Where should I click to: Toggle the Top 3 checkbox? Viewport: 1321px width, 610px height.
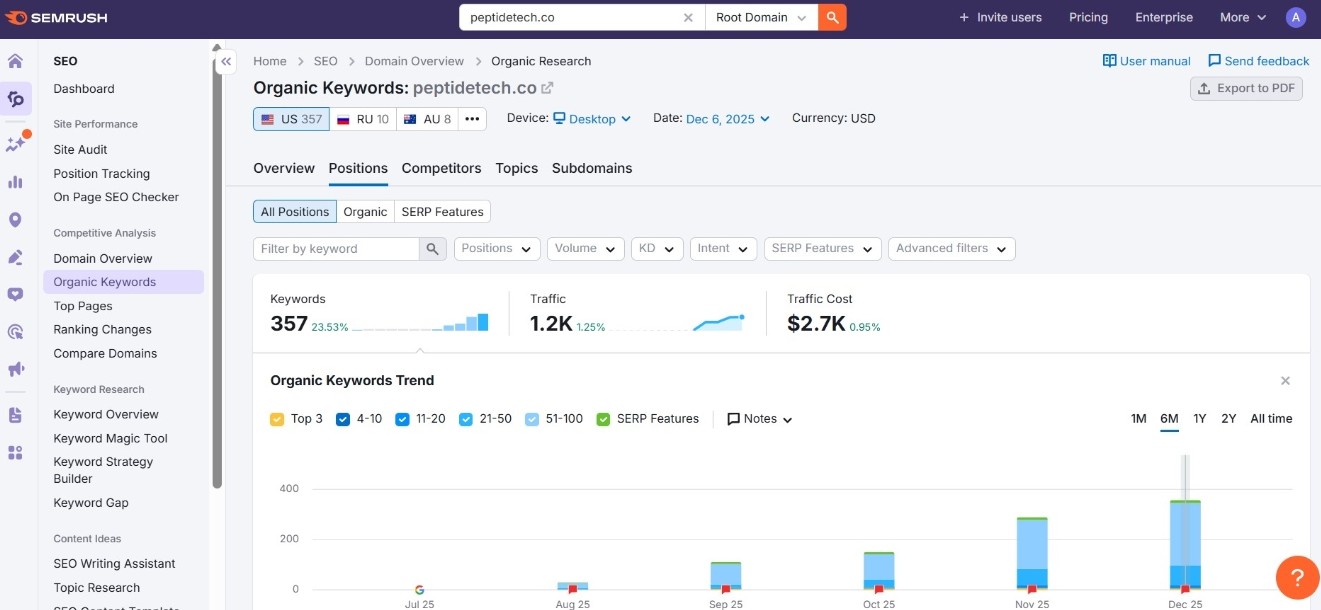(277, 419)
